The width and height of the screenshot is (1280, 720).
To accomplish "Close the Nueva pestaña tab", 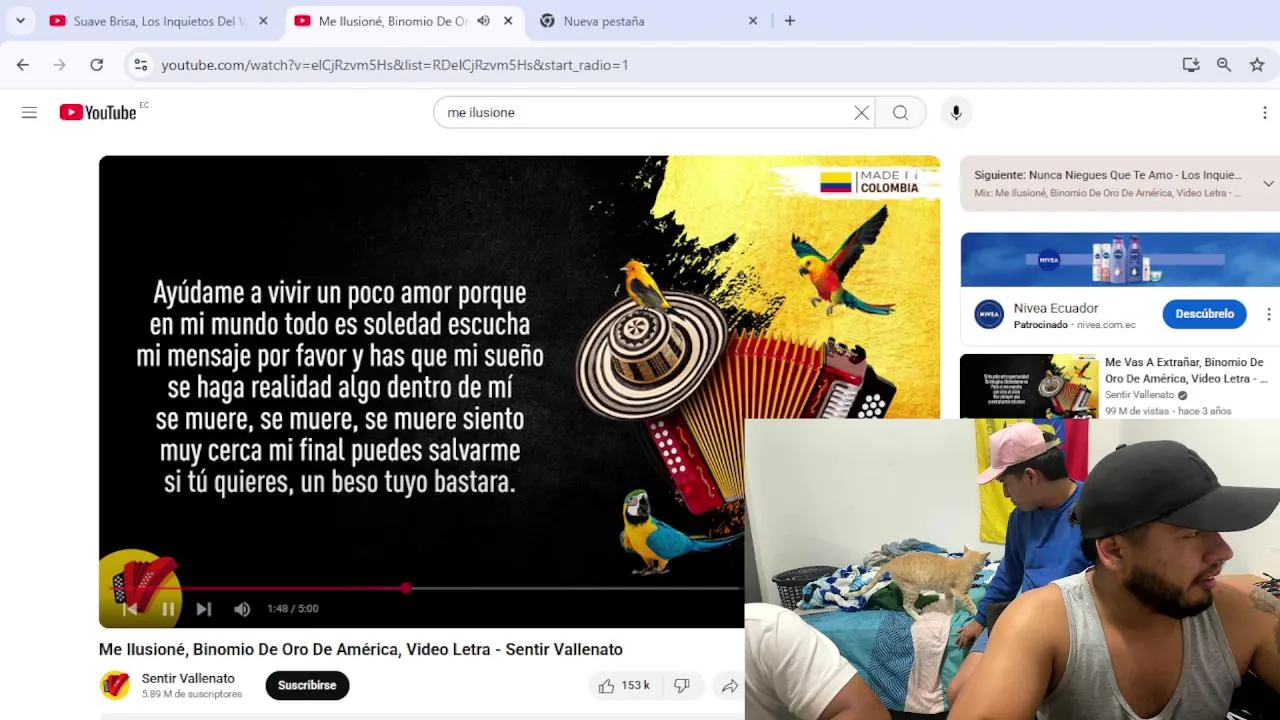I will 753,21.
